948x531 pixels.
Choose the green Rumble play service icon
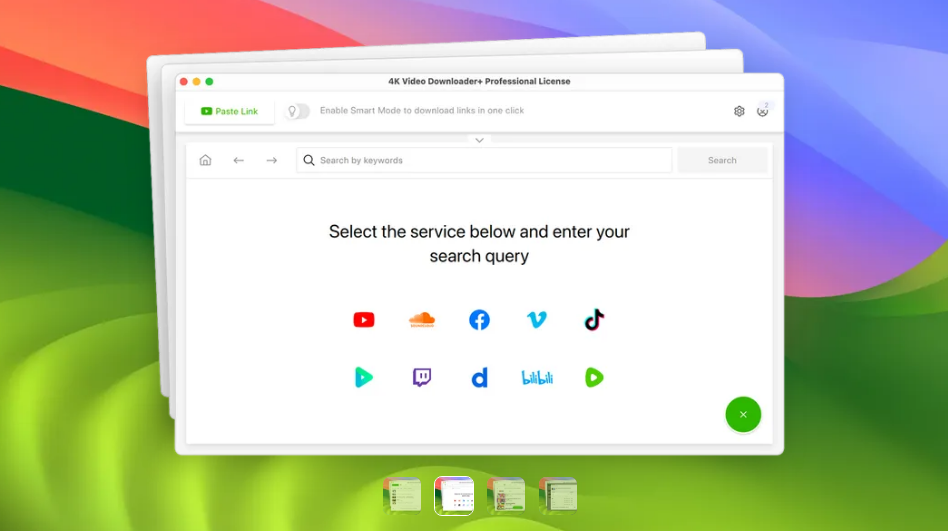coord(594,377)
